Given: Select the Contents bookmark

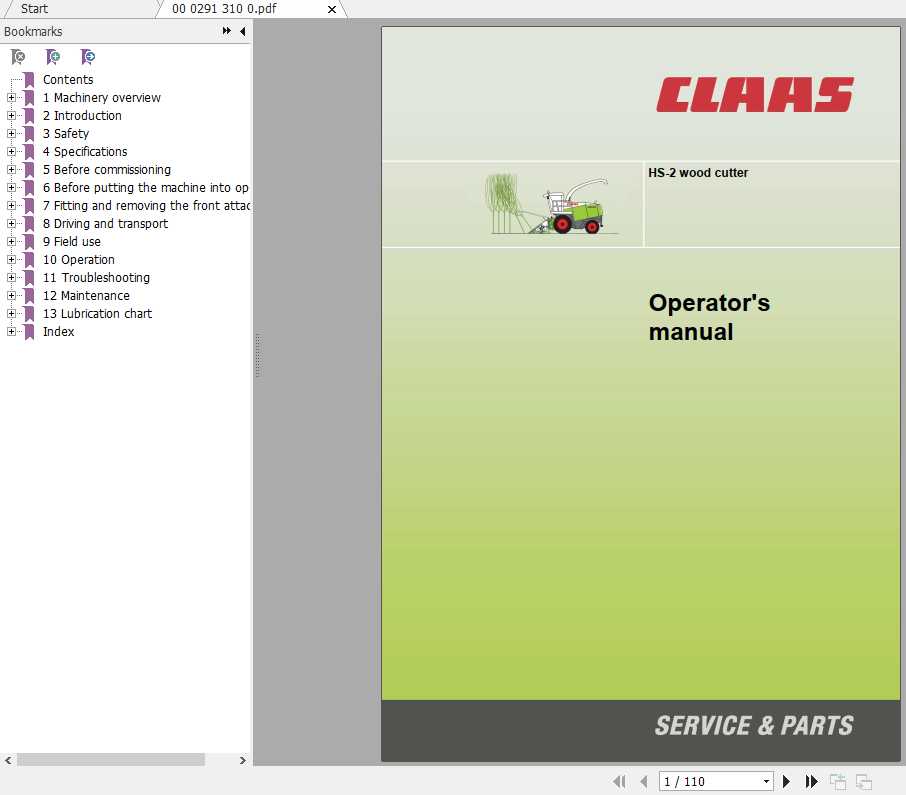Looking at the screenshot, I should 68,79.
